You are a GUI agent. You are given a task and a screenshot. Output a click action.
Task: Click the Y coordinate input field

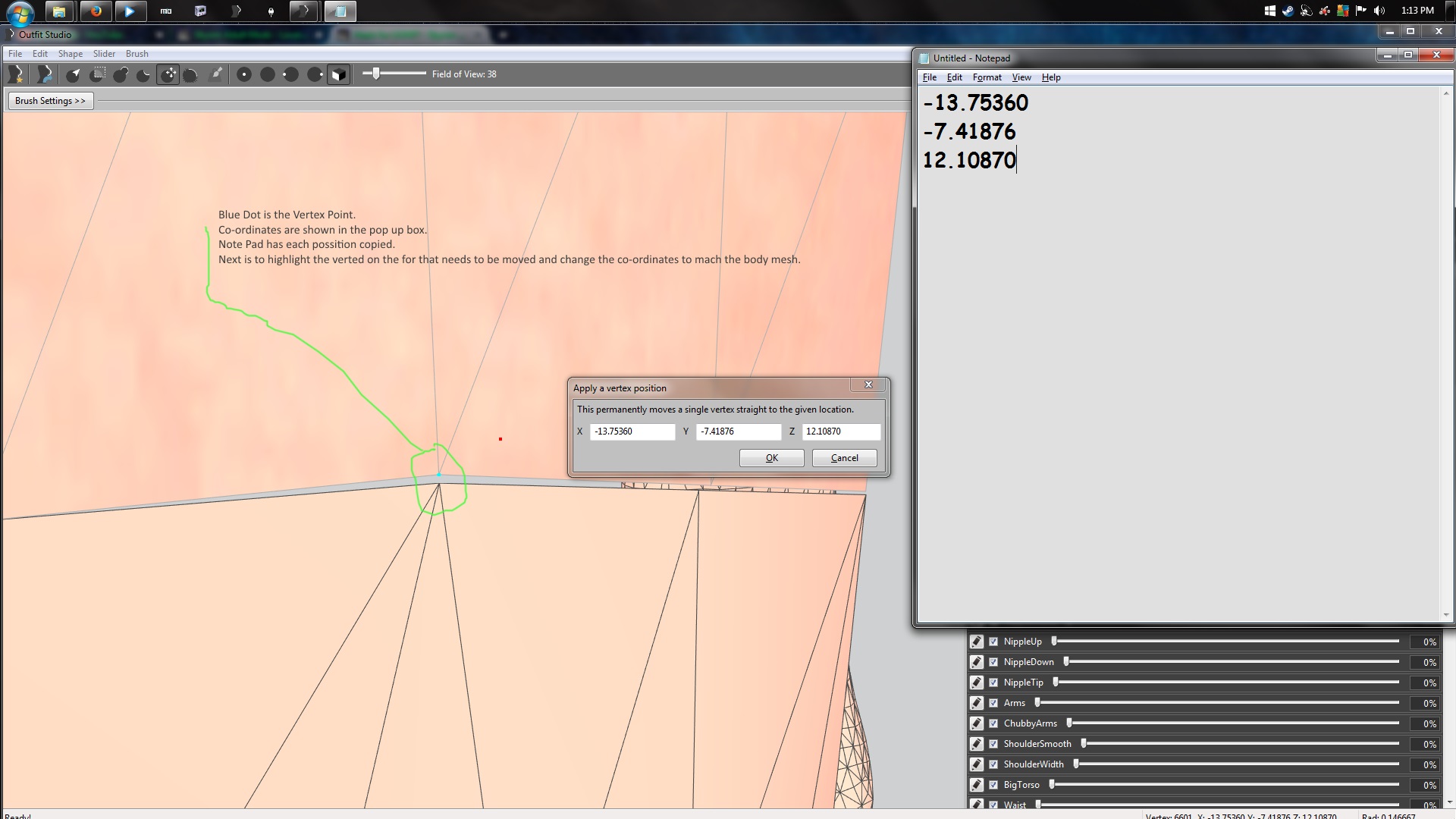click(738, 431)
